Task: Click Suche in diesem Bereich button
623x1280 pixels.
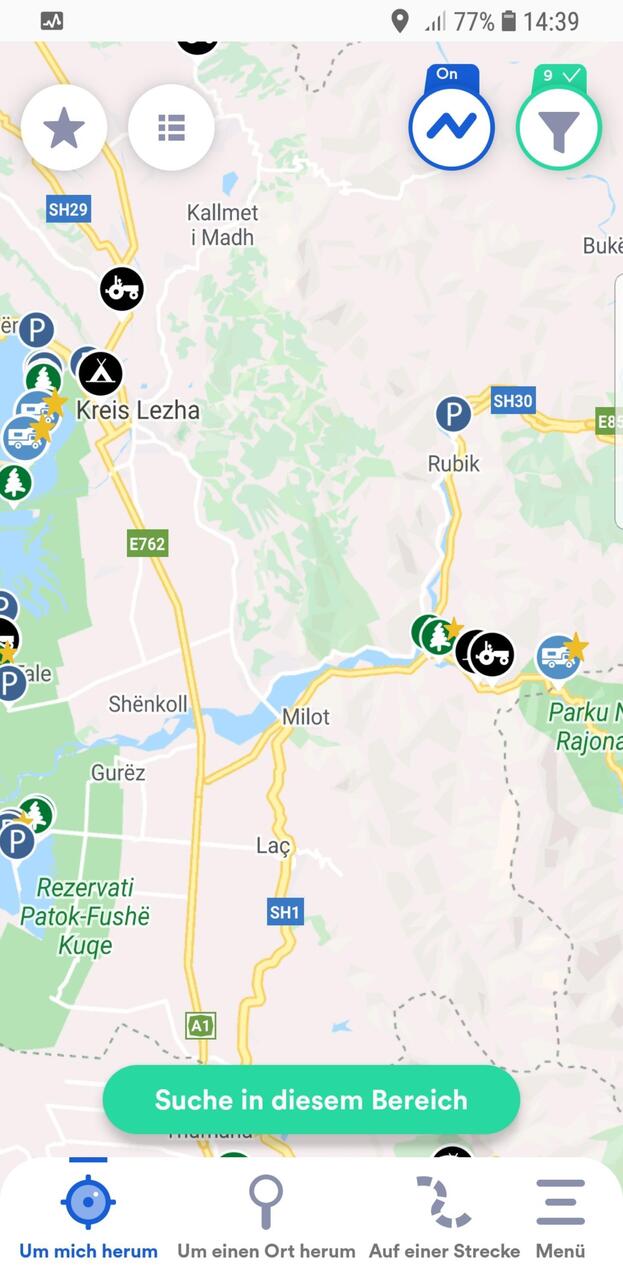Action: click(311, 1100)
